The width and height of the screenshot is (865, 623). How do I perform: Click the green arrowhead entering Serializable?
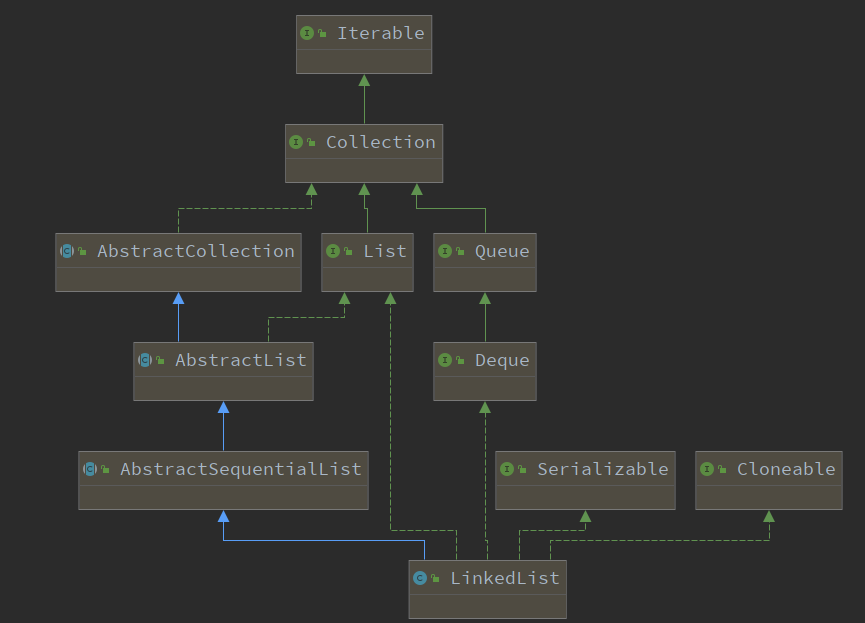[x=585, y=516]
